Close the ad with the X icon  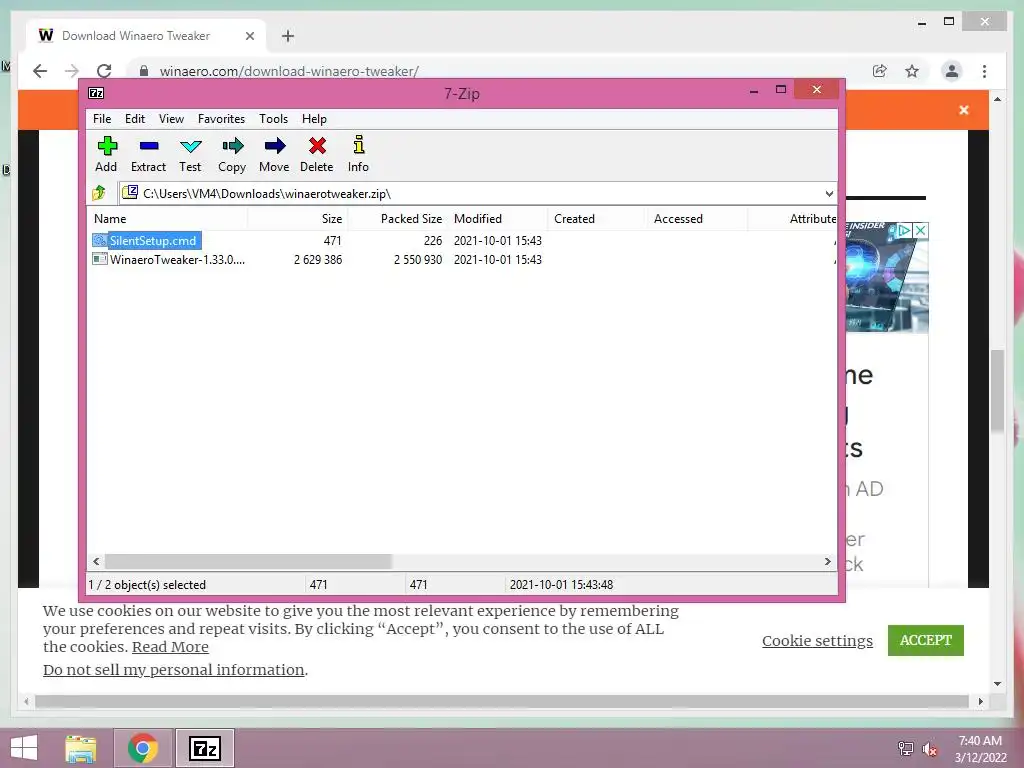[920, 231]
